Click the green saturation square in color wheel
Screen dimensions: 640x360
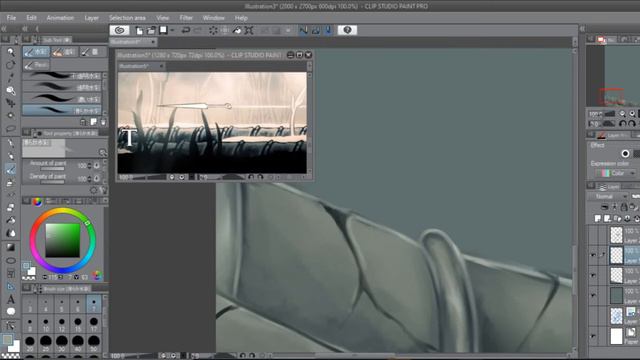62,240
